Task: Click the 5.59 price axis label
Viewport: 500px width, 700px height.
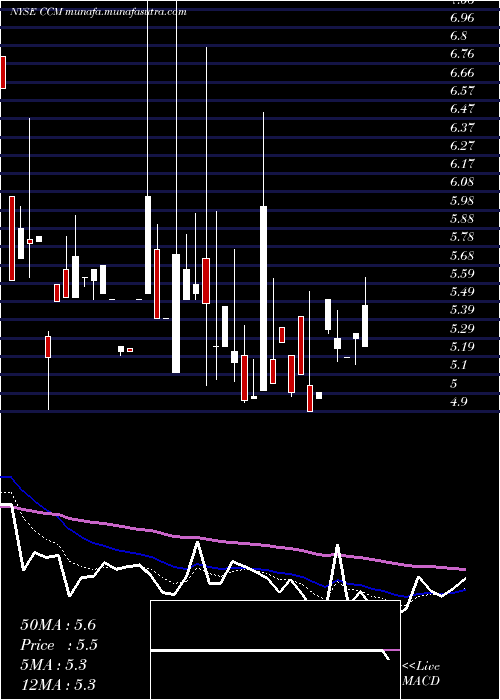Action: (x=462, y=274)
